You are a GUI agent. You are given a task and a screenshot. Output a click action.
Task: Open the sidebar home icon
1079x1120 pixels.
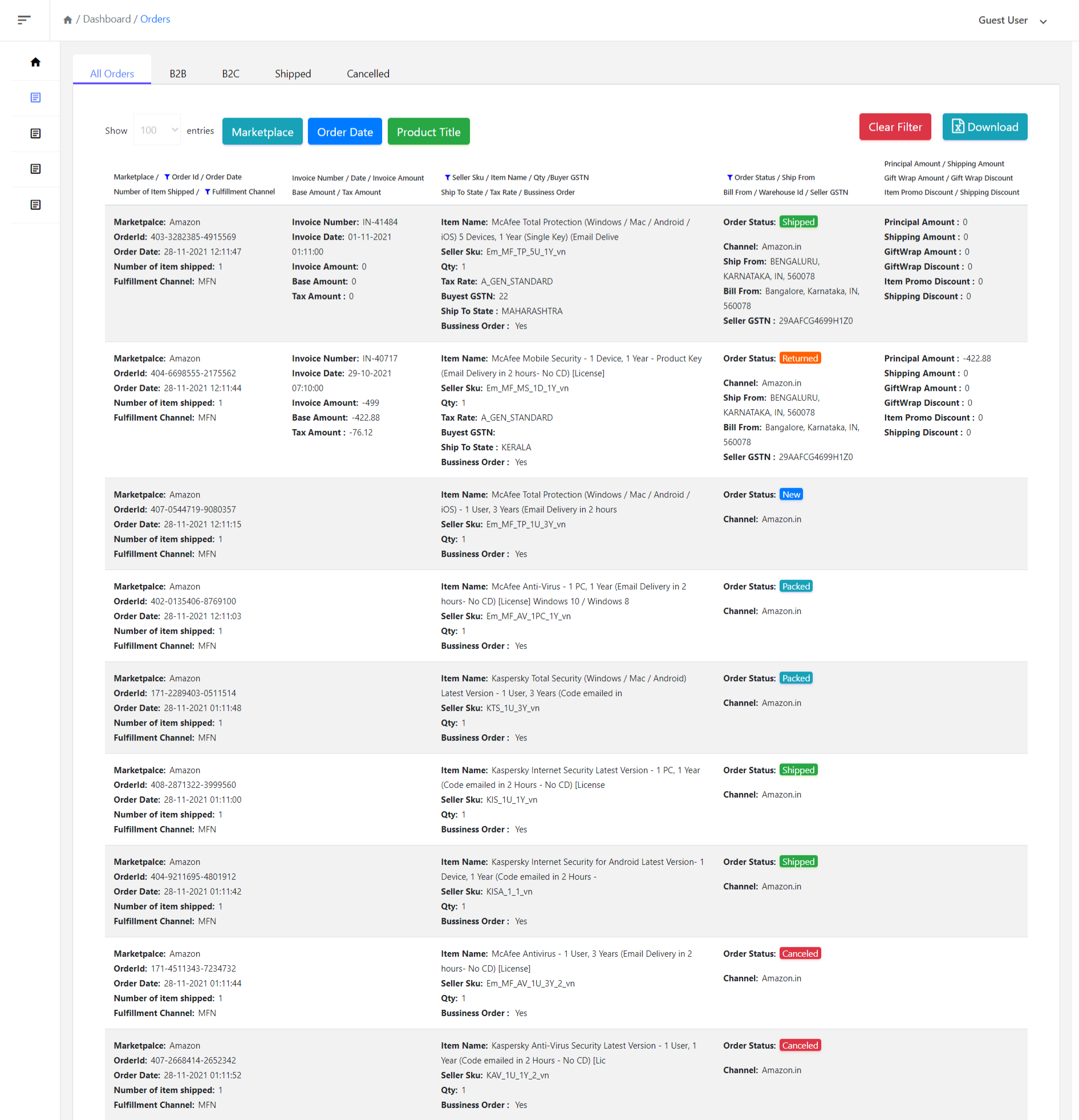tap(35, 62)
